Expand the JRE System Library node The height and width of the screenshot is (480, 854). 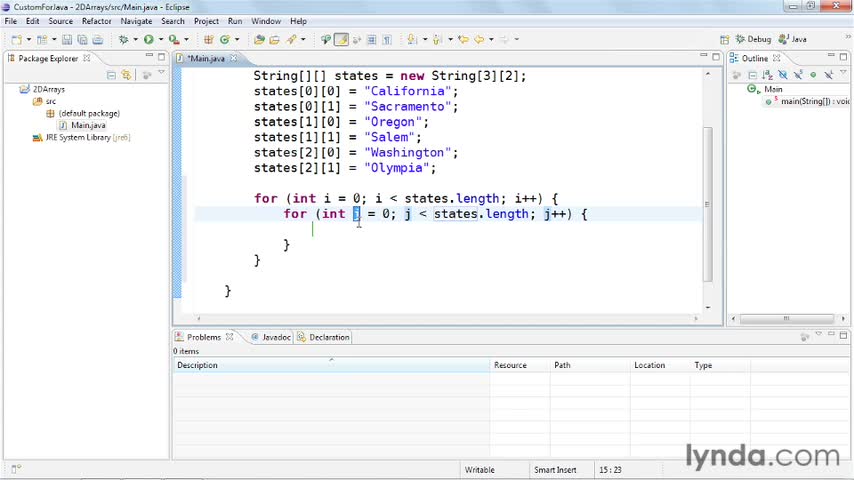click(26, 137)
